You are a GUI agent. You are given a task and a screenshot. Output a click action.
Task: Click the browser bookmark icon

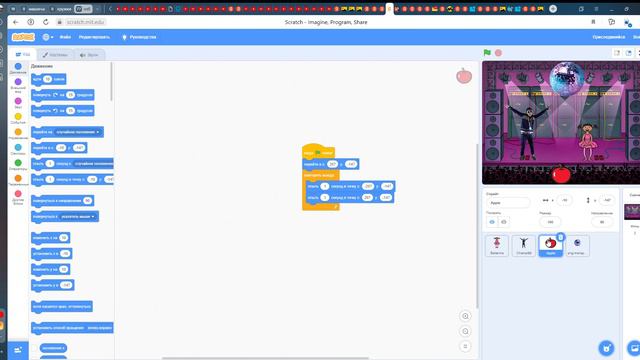coord(593,22)
